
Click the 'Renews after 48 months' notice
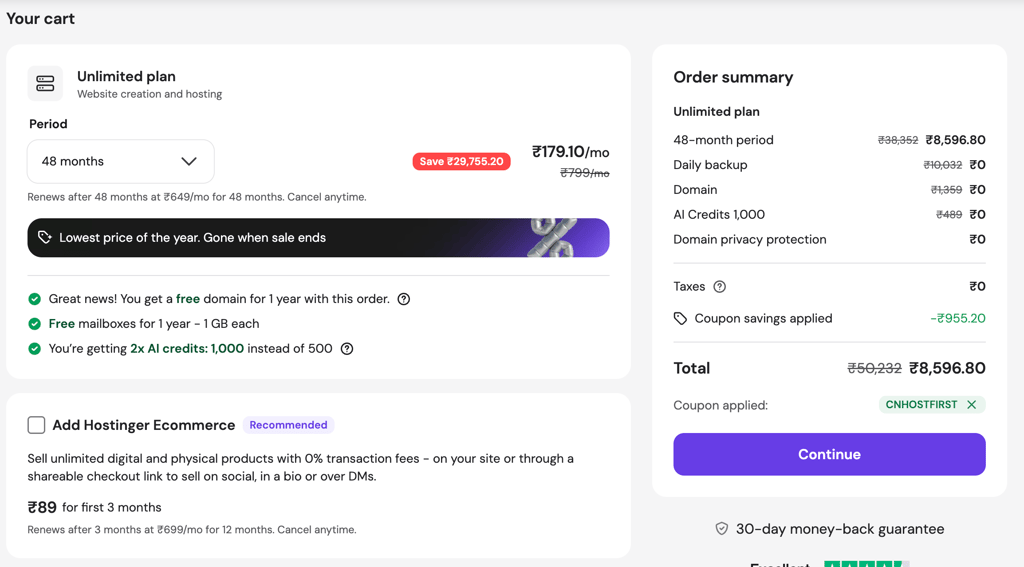(197, 197)
